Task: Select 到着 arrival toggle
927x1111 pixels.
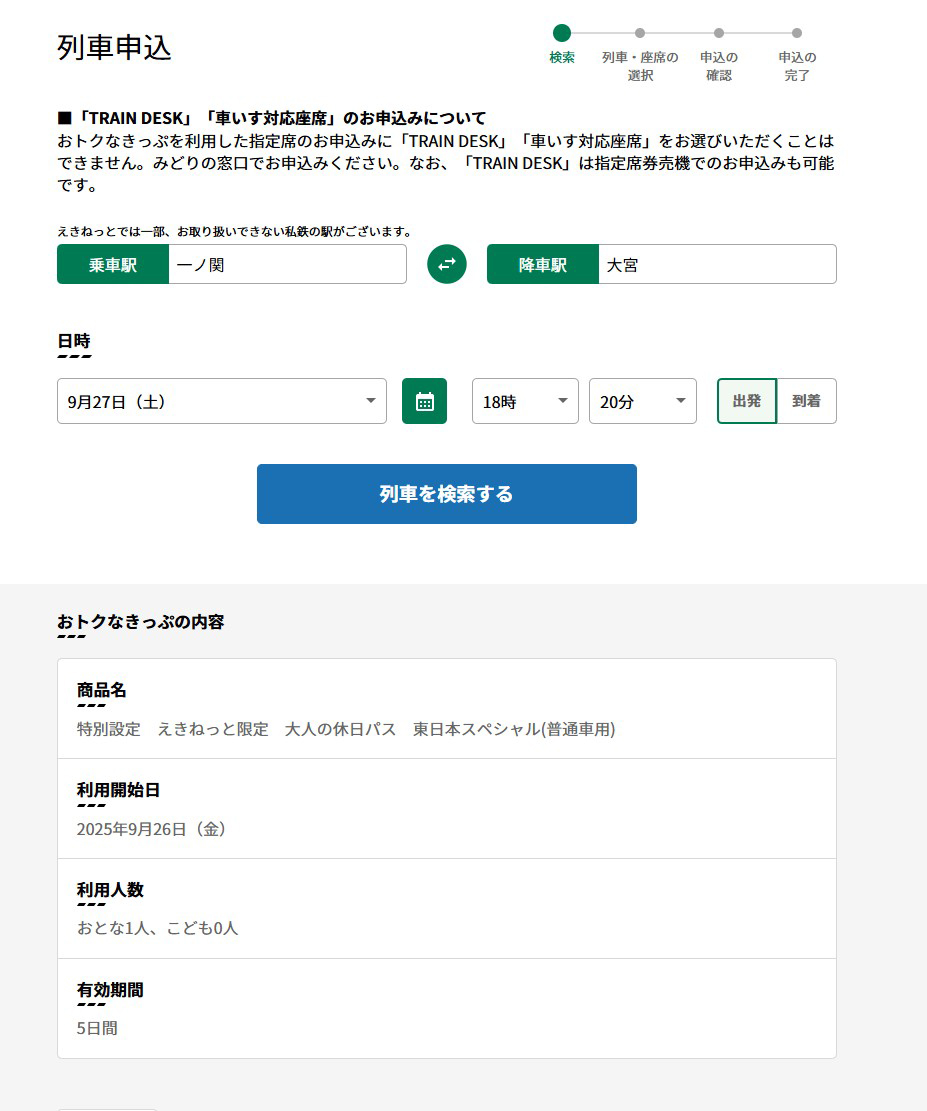Action: tap(807, 401)
